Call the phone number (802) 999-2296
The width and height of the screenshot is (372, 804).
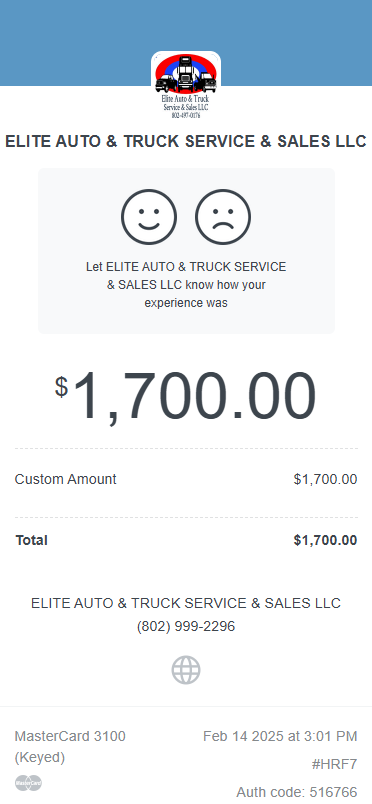pos(186,626)
